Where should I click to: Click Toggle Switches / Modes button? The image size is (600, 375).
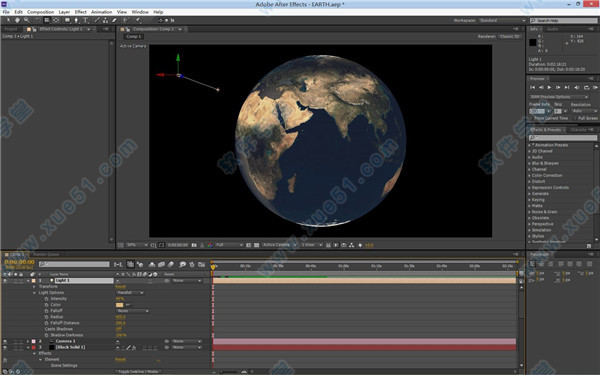[x=139, y=372]
